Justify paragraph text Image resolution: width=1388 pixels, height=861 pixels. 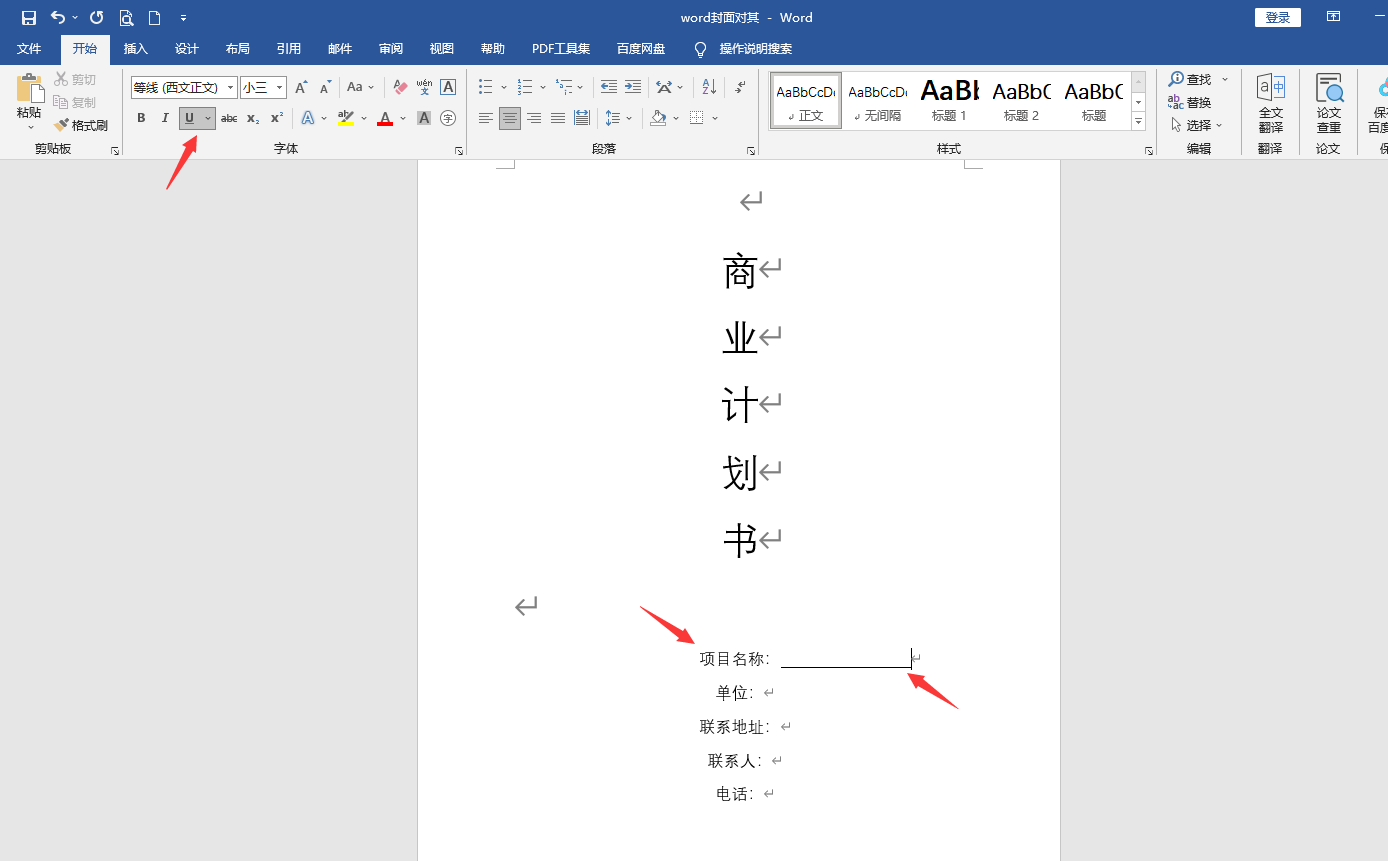(x=558, y=118)
